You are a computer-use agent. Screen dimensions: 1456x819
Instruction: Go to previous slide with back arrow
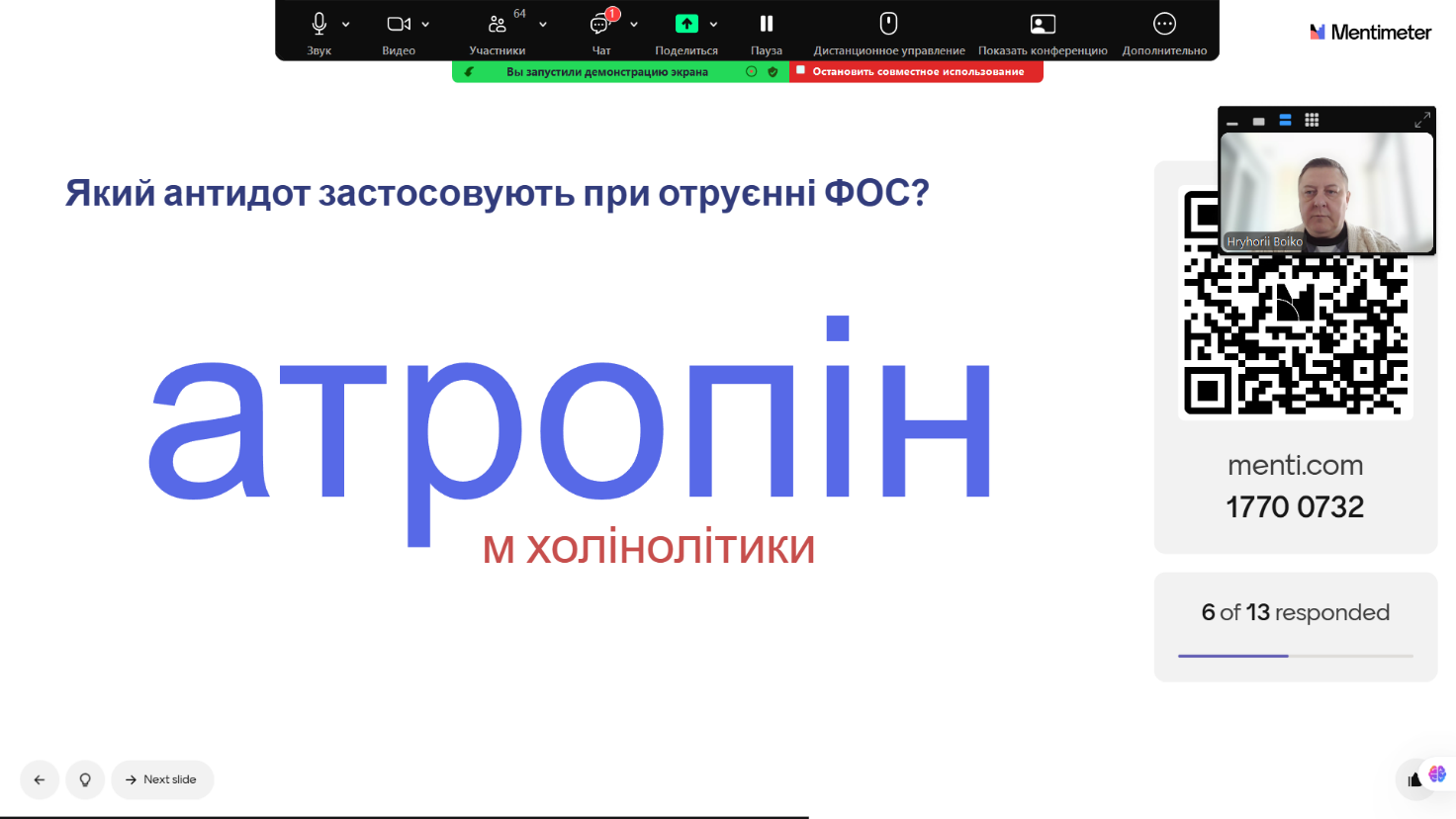[x=40, y=779]
